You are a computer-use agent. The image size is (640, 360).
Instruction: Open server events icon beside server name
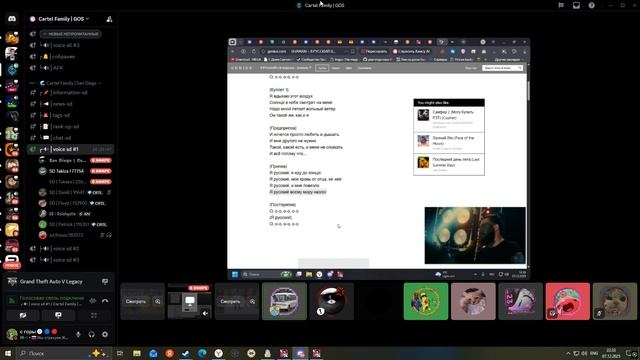109,19
